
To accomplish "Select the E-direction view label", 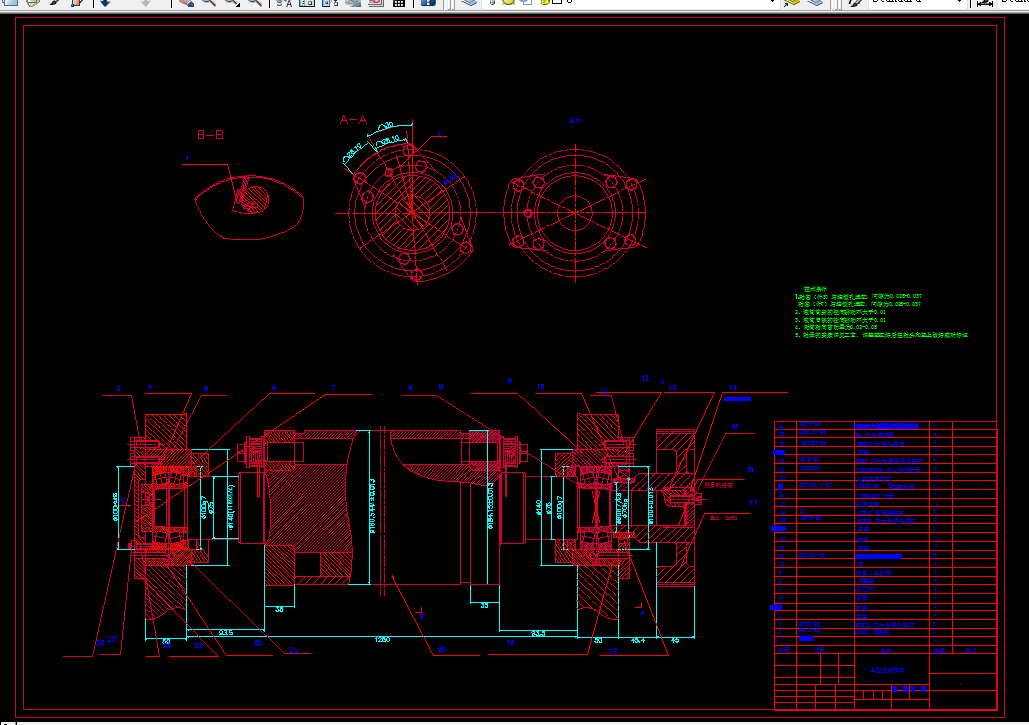I will coord(574,121).
